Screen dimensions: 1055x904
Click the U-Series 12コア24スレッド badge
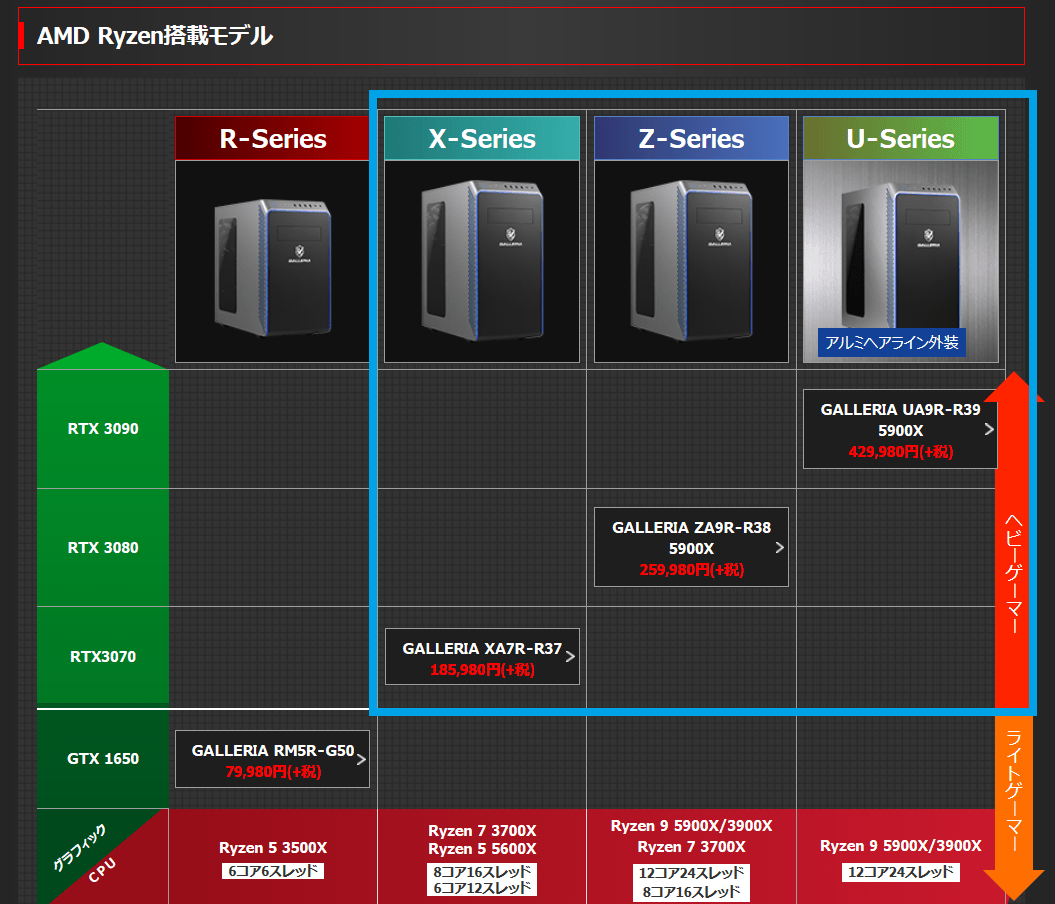tap(900, 872)
